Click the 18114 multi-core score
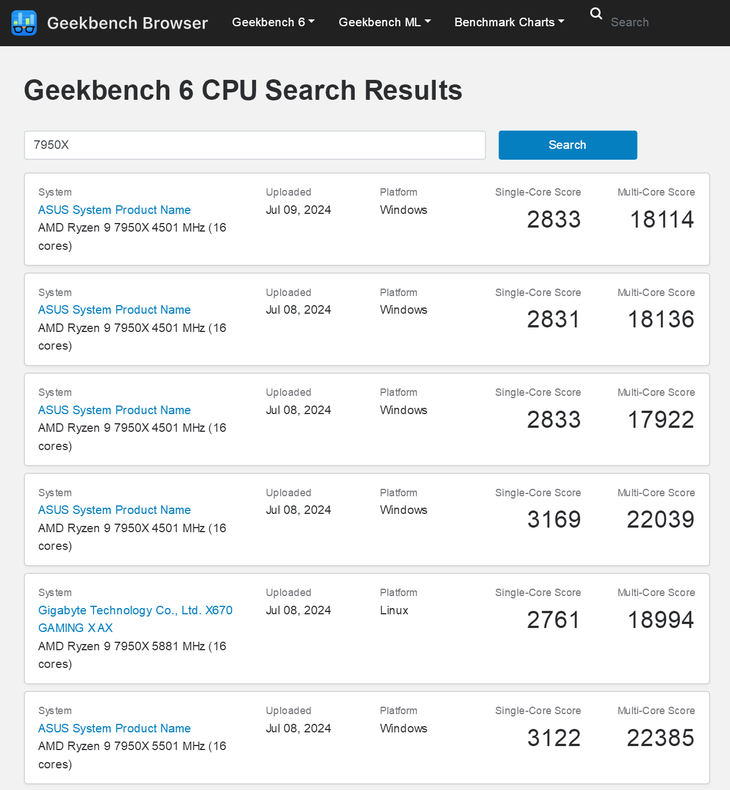730x790 pixels. click(x=661, y=219)
